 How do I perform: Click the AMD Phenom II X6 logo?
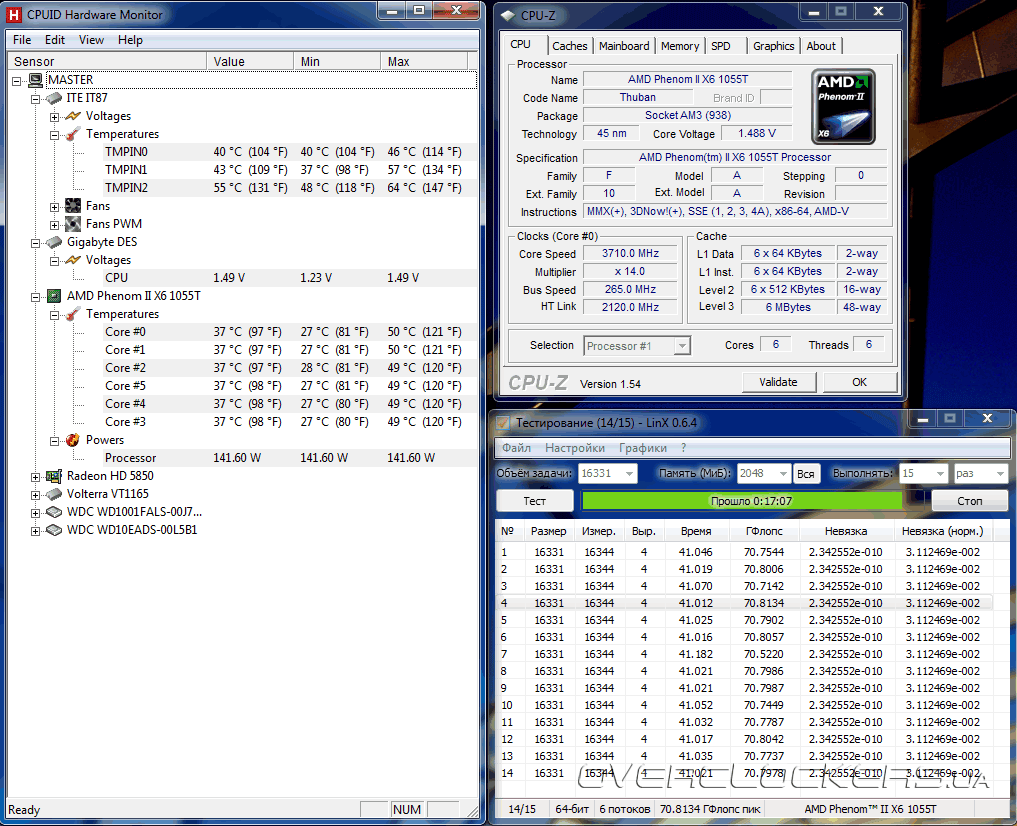(x=843, y=107)
